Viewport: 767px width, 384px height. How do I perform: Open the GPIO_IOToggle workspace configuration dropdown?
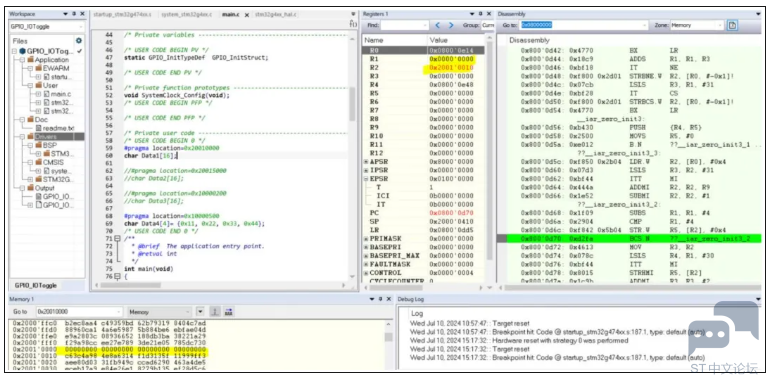coord(46,27)
